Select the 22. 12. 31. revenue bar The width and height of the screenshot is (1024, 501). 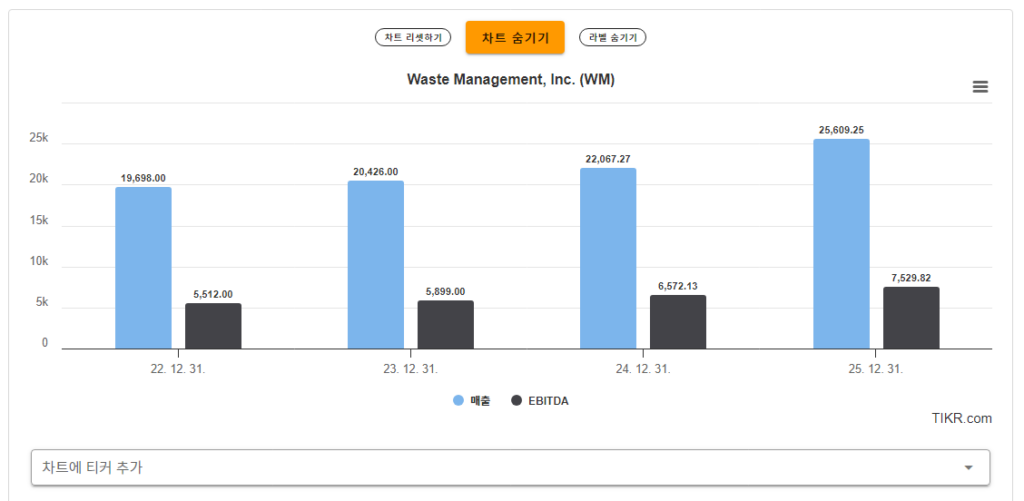[144, 268]
